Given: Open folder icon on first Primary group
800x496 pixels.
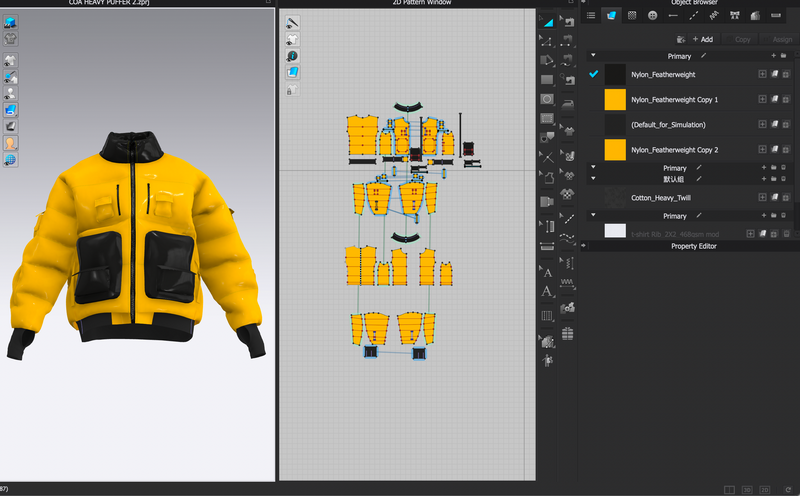Looking at the screenshot, I should pos(783,56).
